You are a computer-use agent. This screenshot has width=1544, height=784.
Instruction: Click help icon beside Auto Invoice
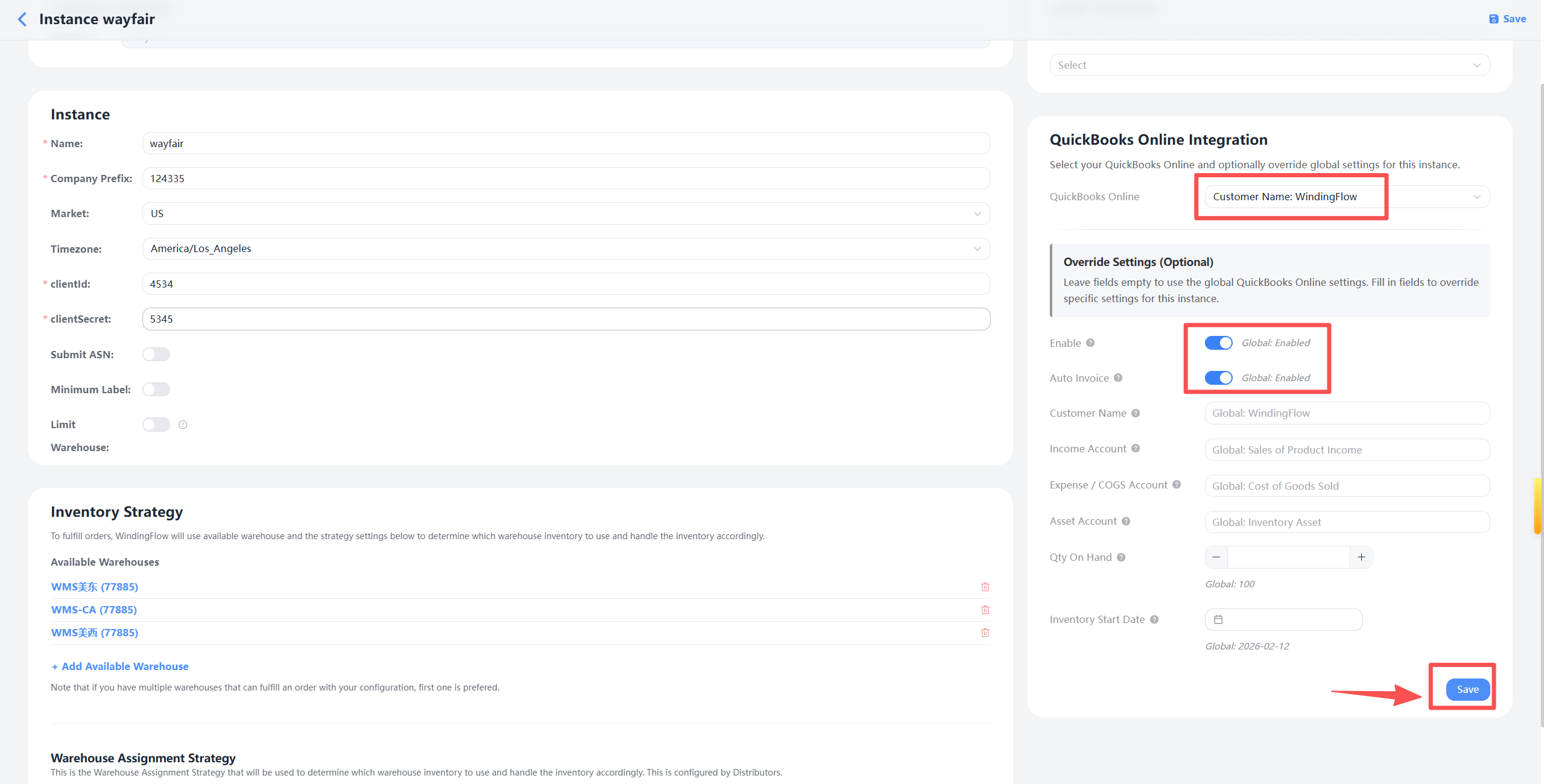click(1118, 378)
